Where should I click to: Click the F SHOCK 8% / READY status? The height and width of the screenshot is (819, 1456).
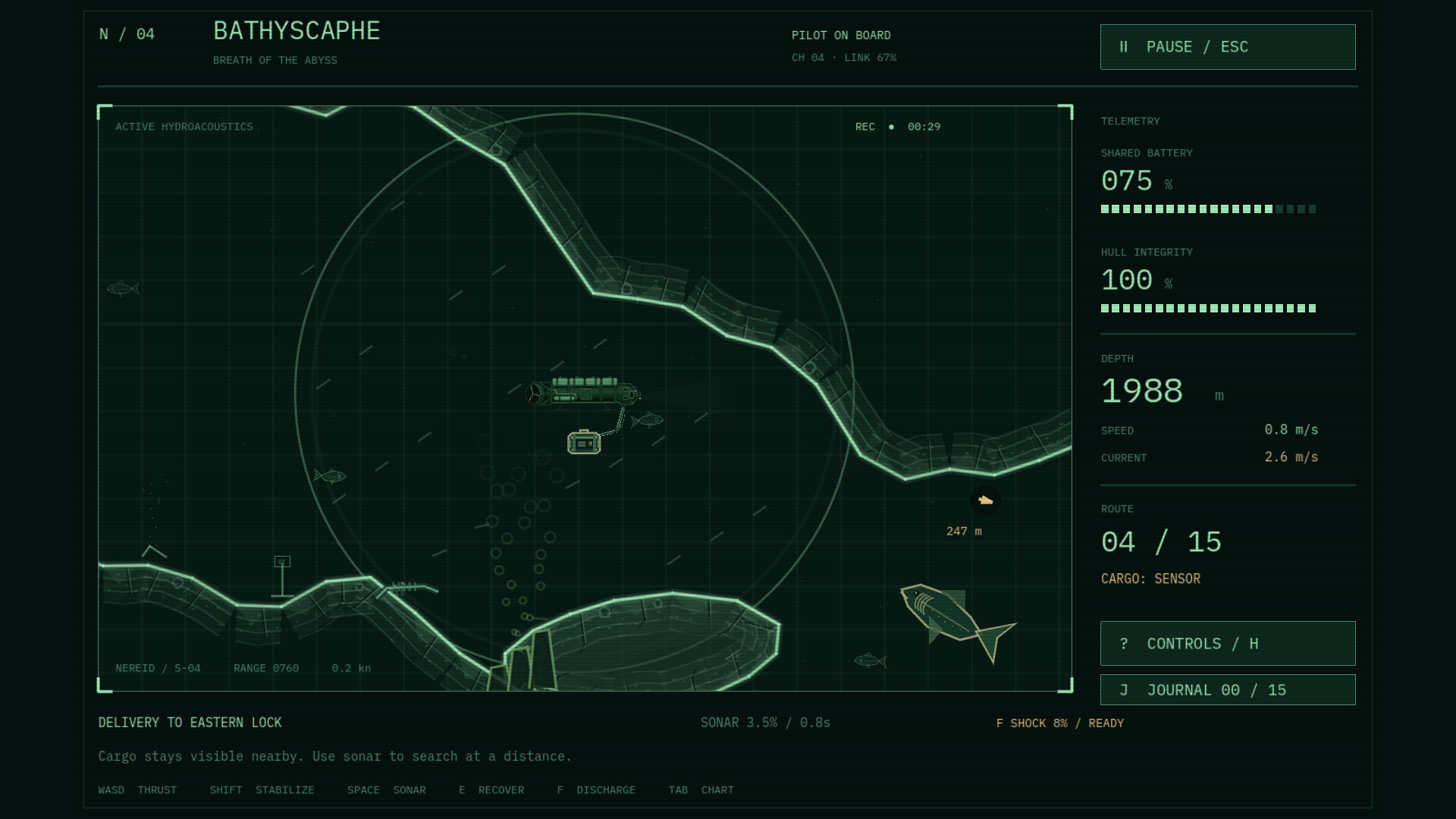coord(1060,723)
